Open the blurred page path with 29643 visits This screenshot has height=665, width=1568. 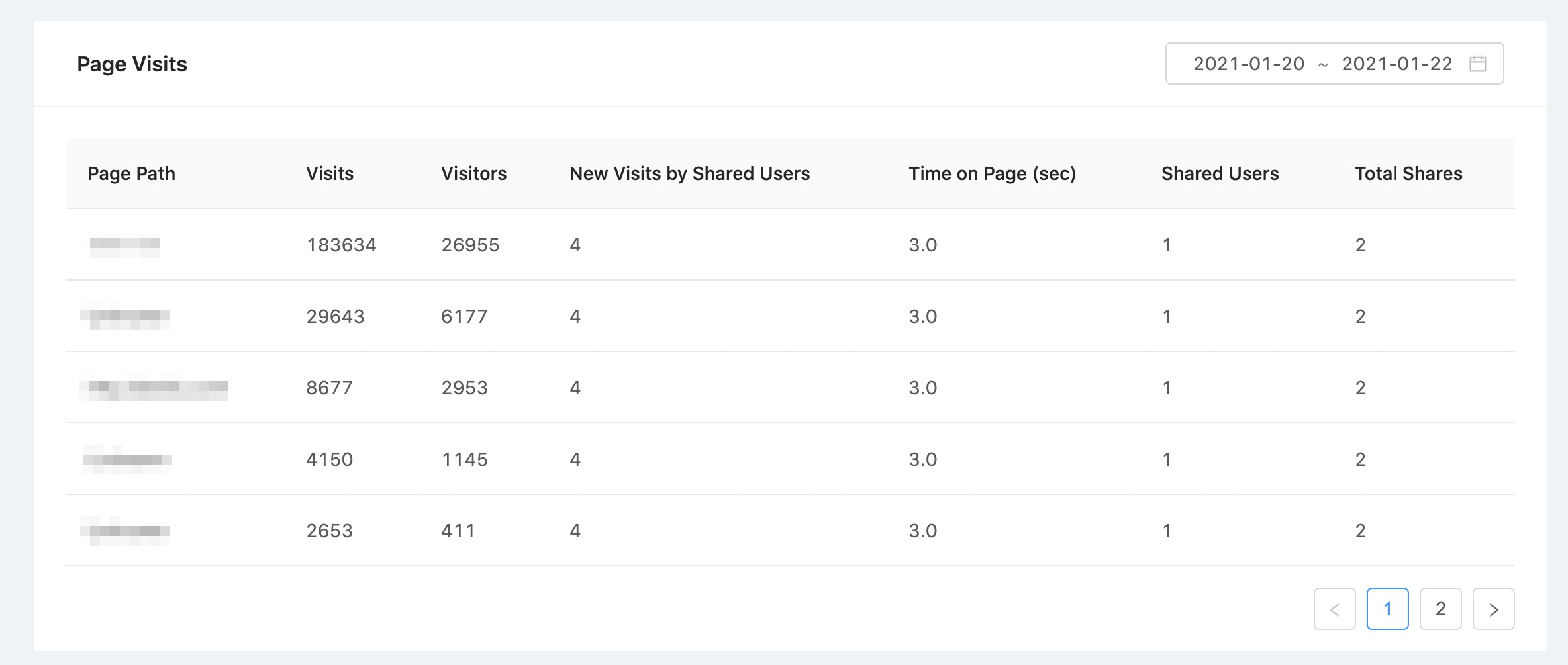[125, 317]
